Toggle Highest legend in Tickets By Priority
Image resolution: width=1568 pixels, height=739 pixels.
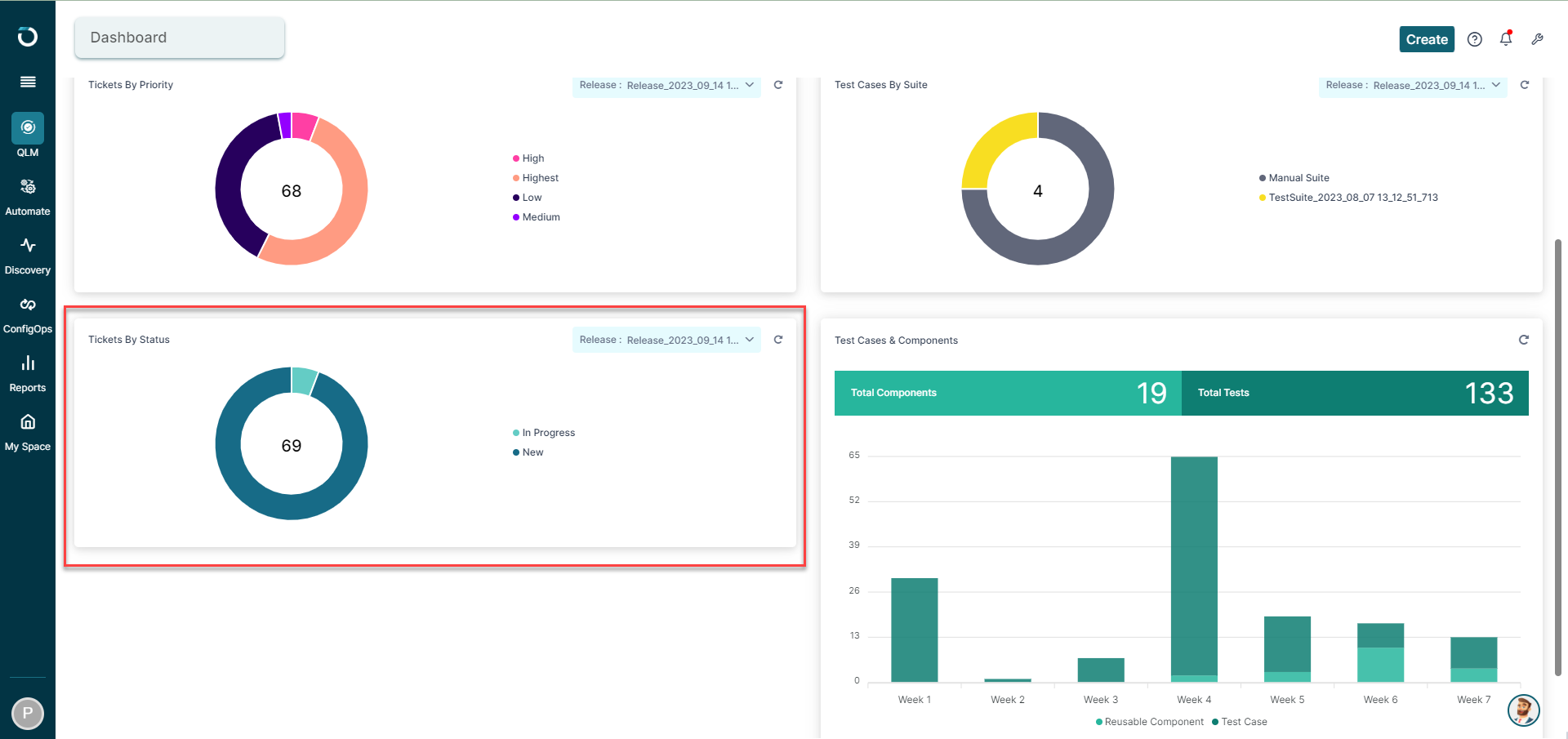pos(536,178)
